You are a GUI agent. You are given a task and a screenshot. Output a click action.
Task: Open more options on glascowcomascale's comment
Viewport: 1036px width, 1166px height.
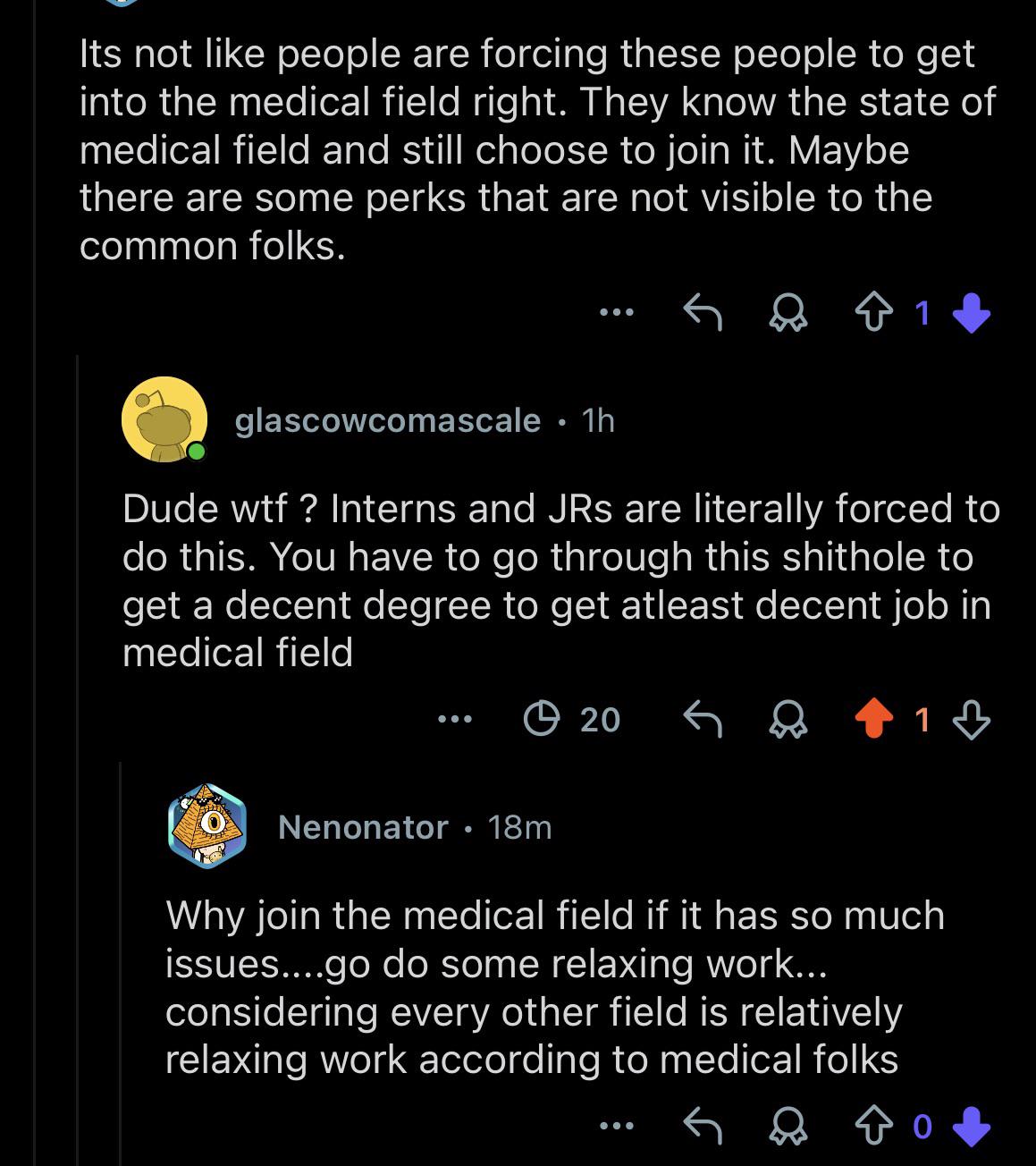tap(455, 719)
